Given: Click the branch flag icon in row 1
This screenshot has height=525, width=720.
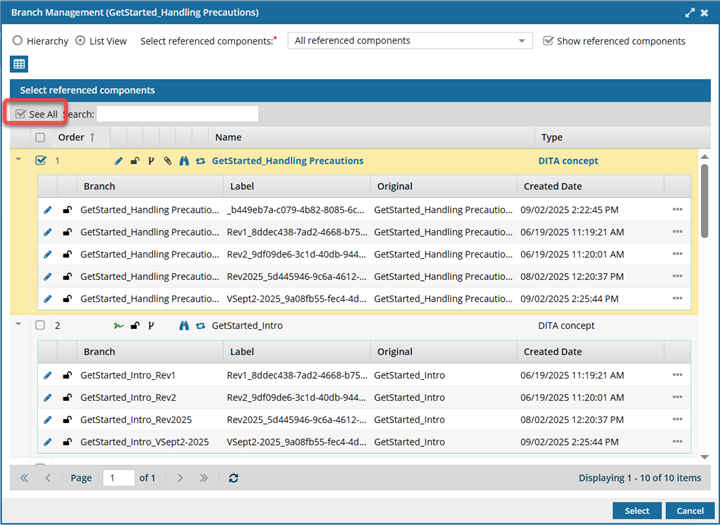Looking at the screenshot, I should point(151,160).
